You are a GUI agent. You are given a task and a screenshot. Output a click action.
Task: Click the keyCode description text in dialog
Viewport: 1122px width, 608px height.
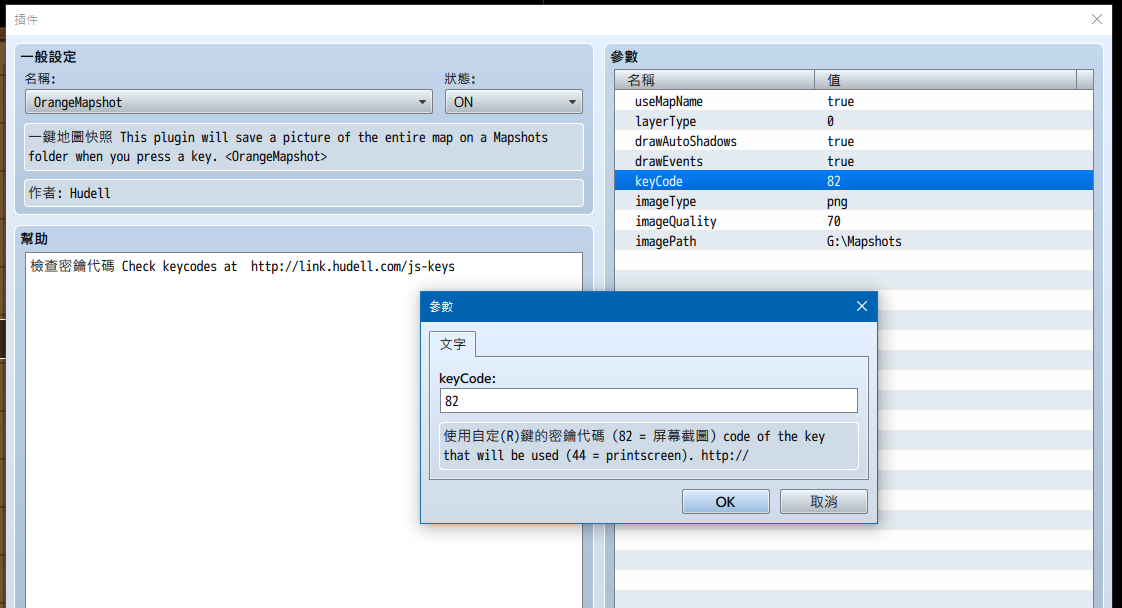(x=648, y=446)
